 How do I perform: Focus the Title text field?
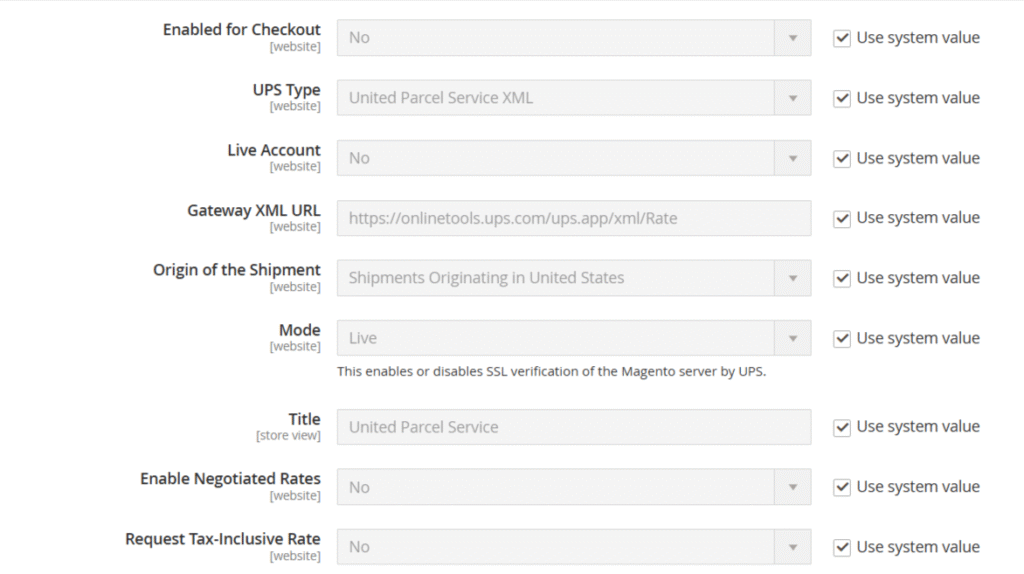coord(573,427)
